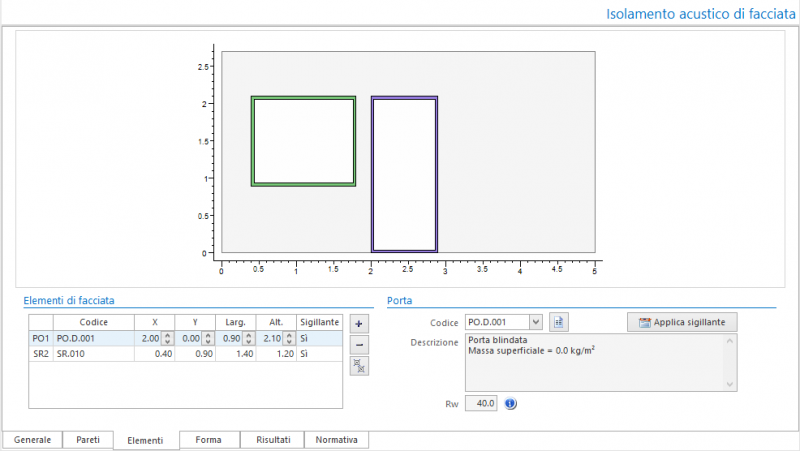This screenshot has height=451, width=800.
Task: Click the Codice column header
Action: pos(94,322)
